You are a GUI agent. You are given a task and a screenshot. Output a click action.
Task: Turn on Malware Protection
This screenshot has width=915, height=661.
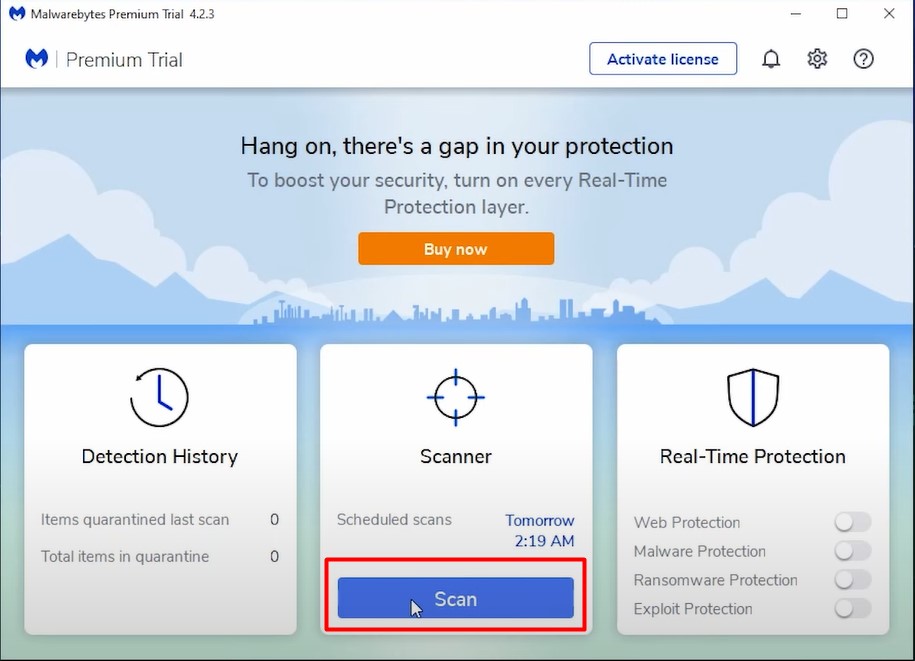[852, 551]
